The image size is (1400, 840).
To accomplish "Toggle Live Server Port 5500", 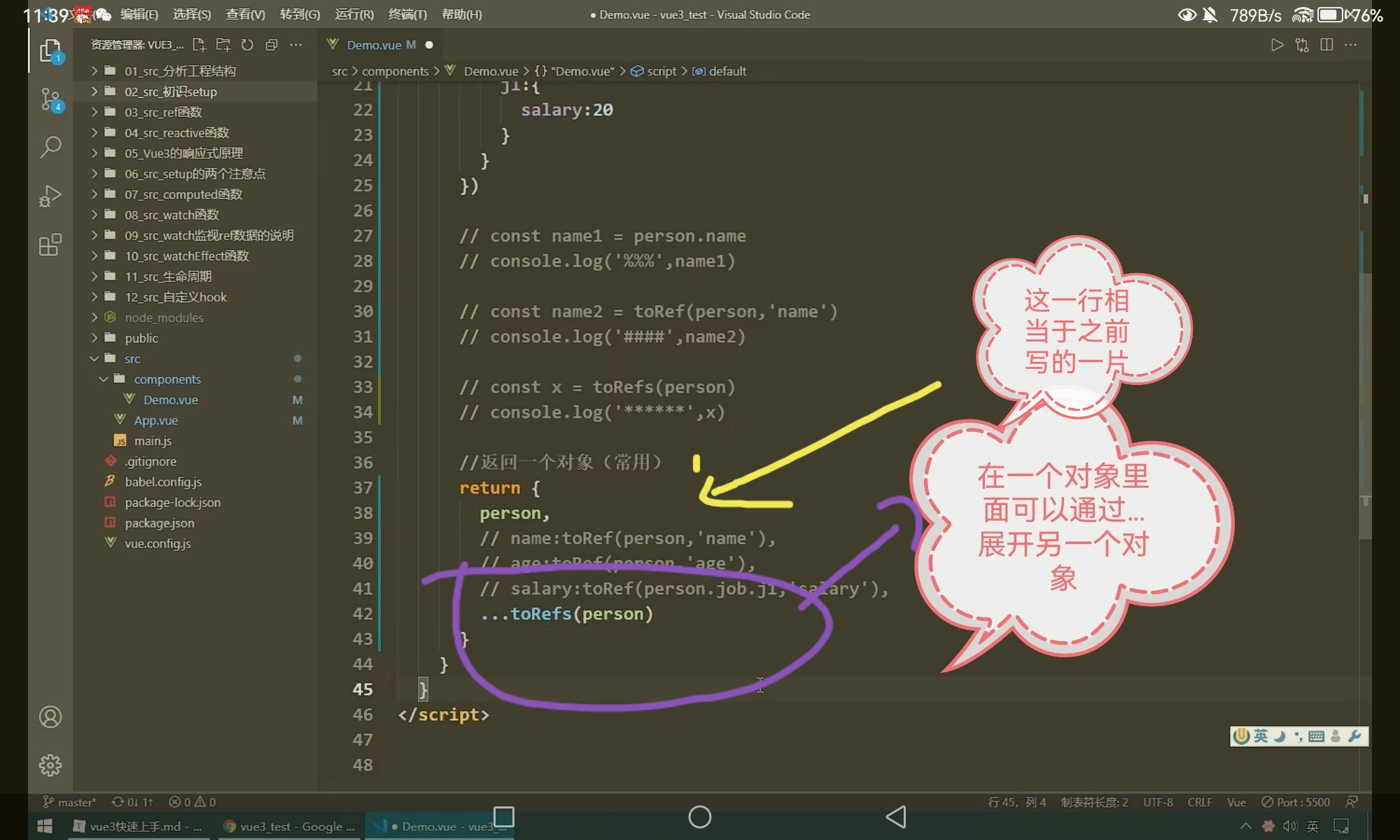I will tap(1295, 802).
